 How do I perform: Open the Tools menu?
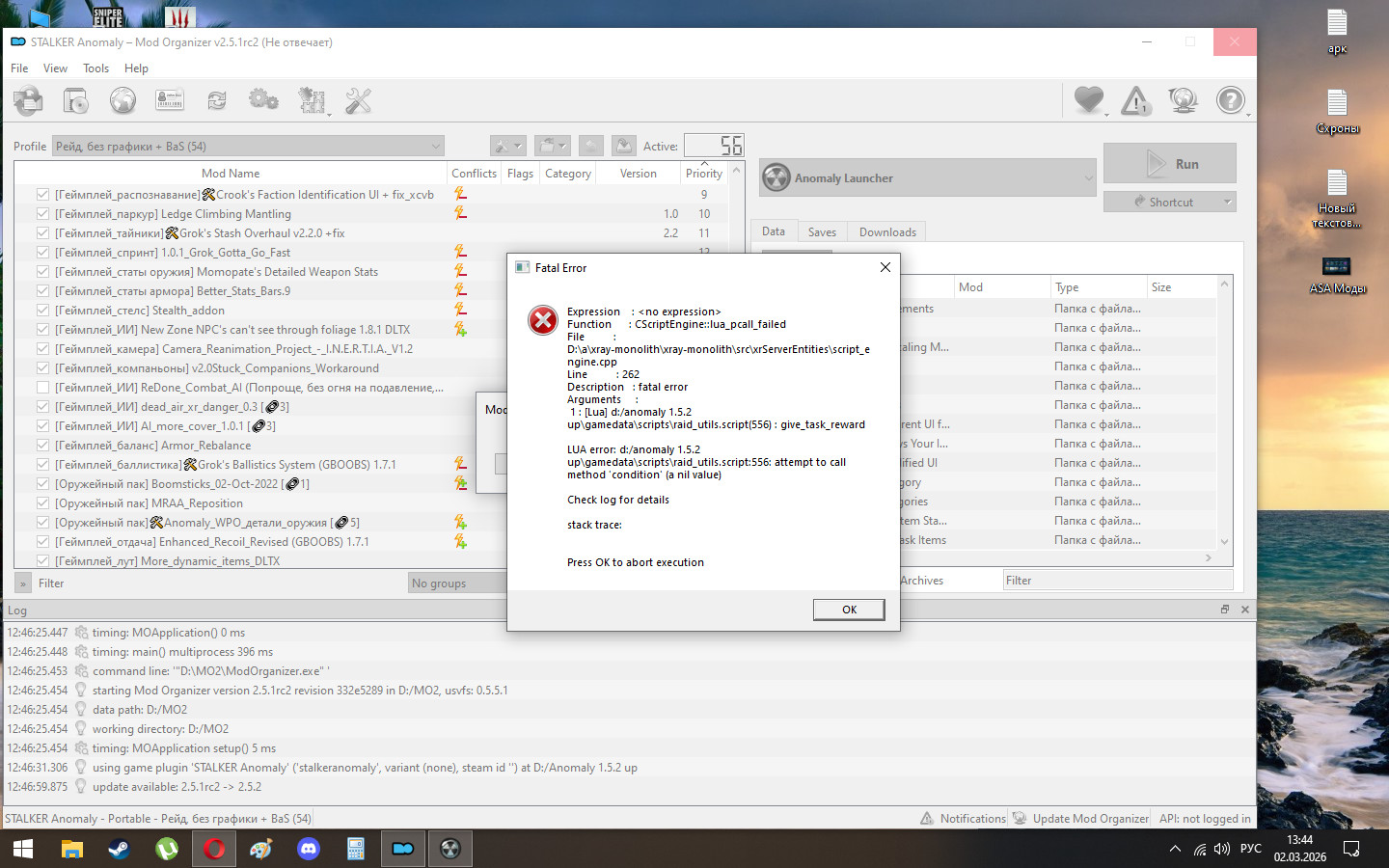(x=95, y=68)
